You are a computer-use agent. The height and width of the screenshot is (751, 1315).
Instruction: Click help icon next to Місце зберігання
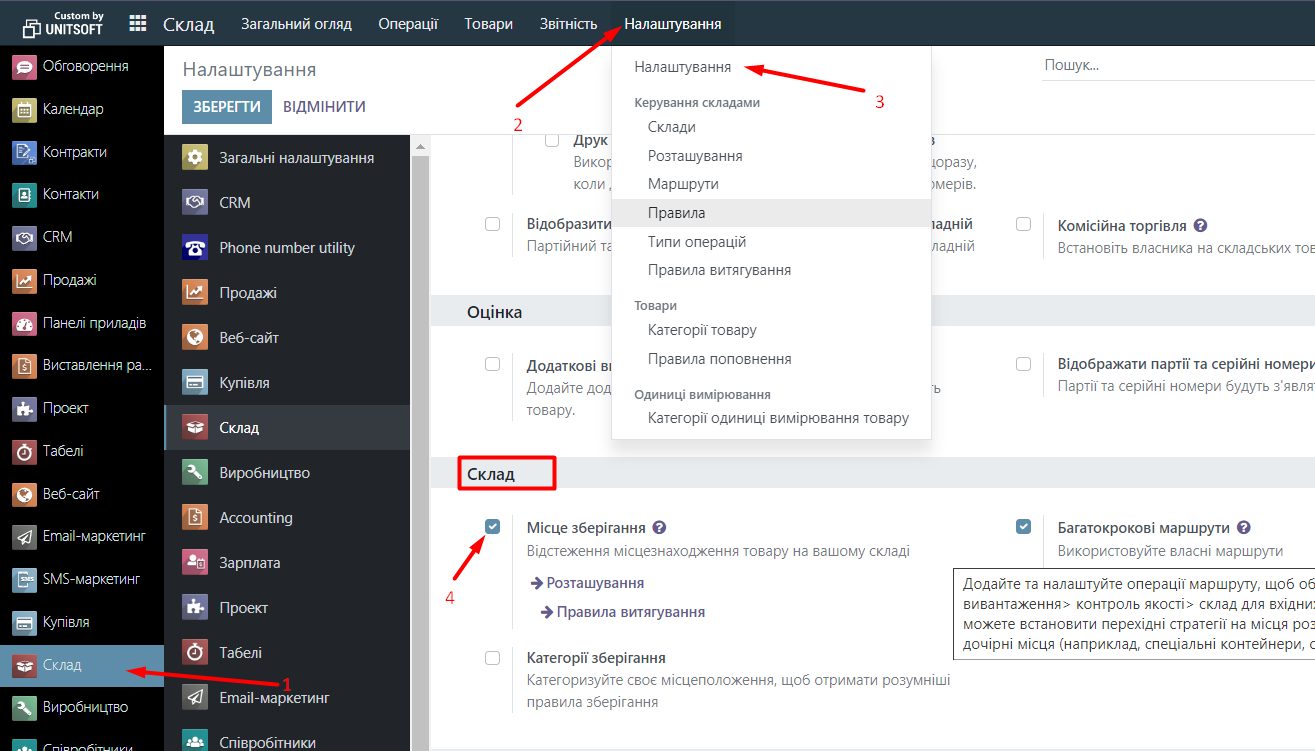659,528
